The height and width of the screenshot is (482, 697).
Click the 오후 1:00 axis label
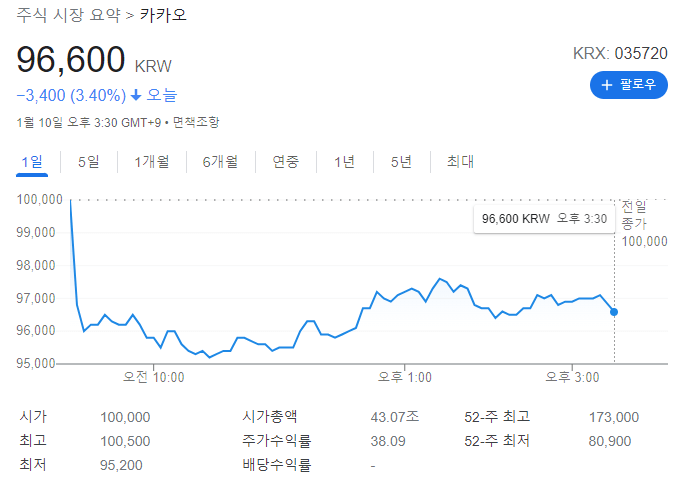[x=405, y=377]
